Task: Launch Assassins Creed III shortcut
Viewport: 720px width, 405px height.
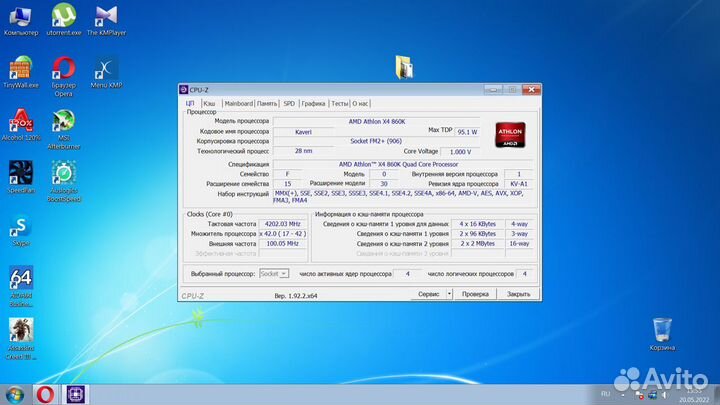Action: click(21, 339)
